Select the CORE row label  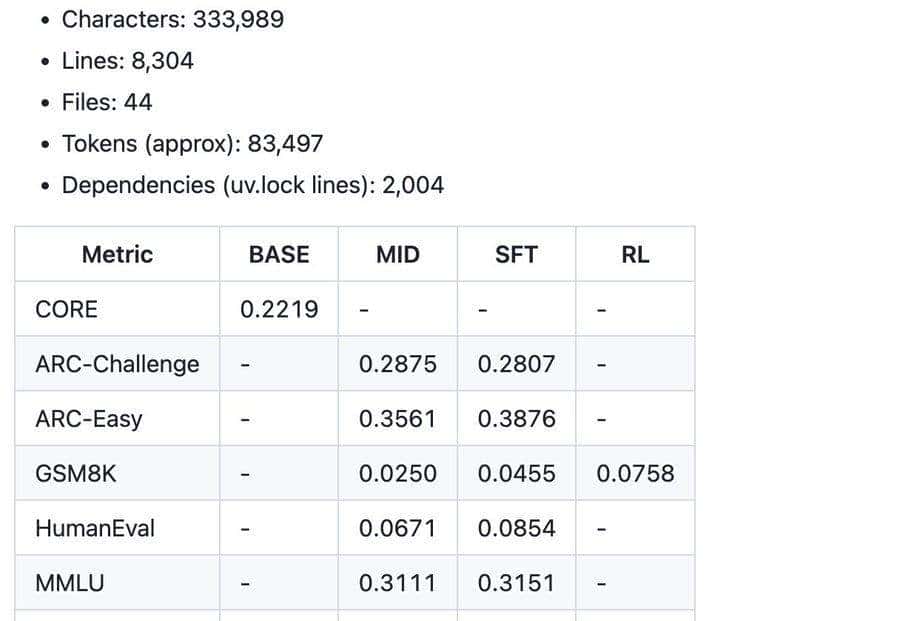click(67, 310)
